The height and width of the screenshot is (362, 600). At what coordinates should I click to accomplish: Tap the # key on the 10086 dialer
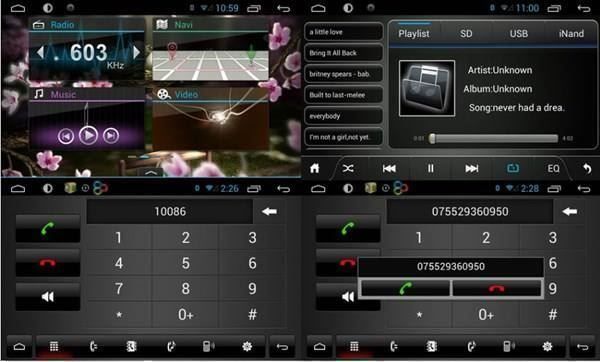[x=252, y=315]
